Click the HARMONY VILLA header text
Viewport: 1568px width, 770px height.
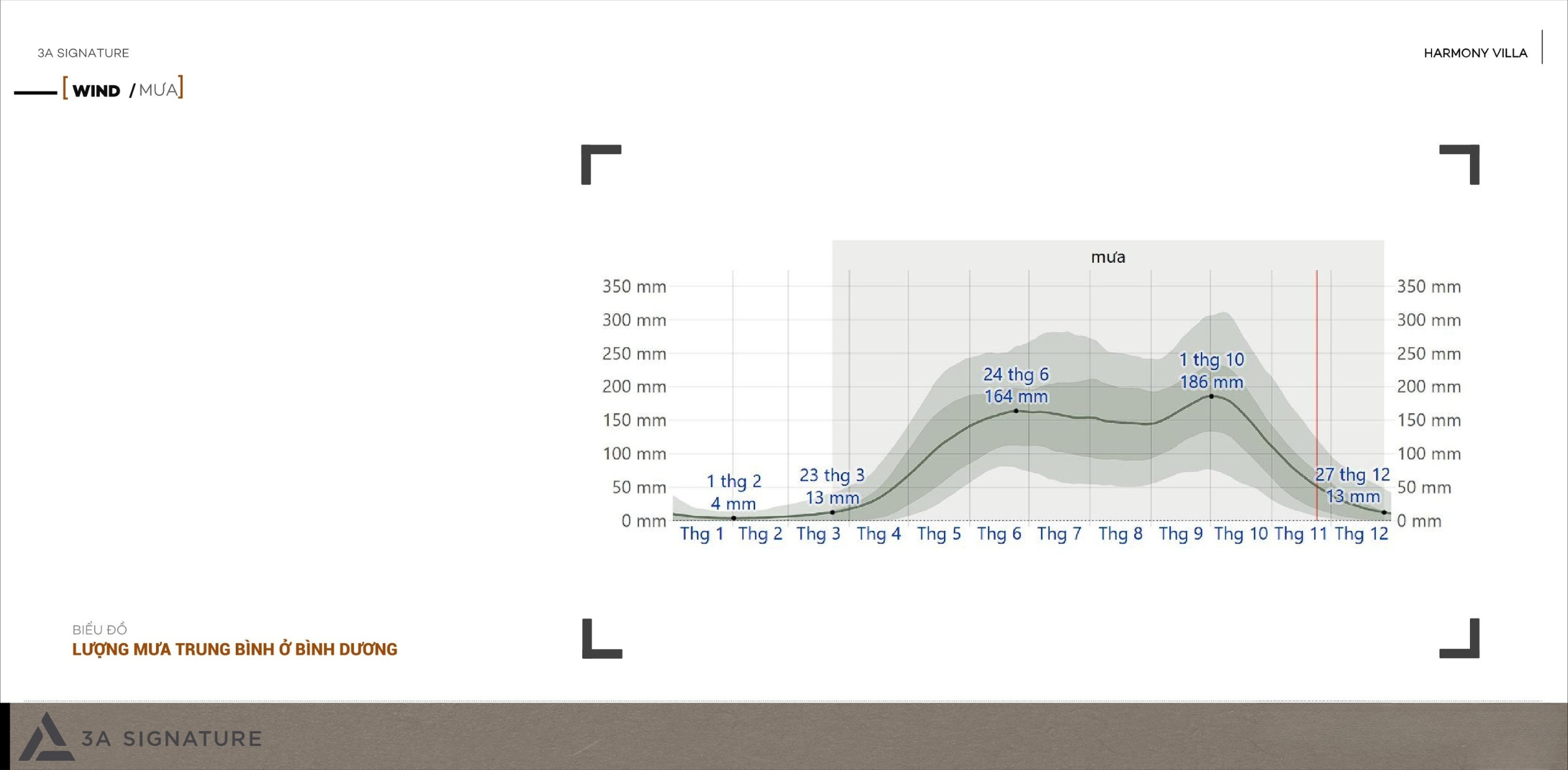tap(1475, 53)
